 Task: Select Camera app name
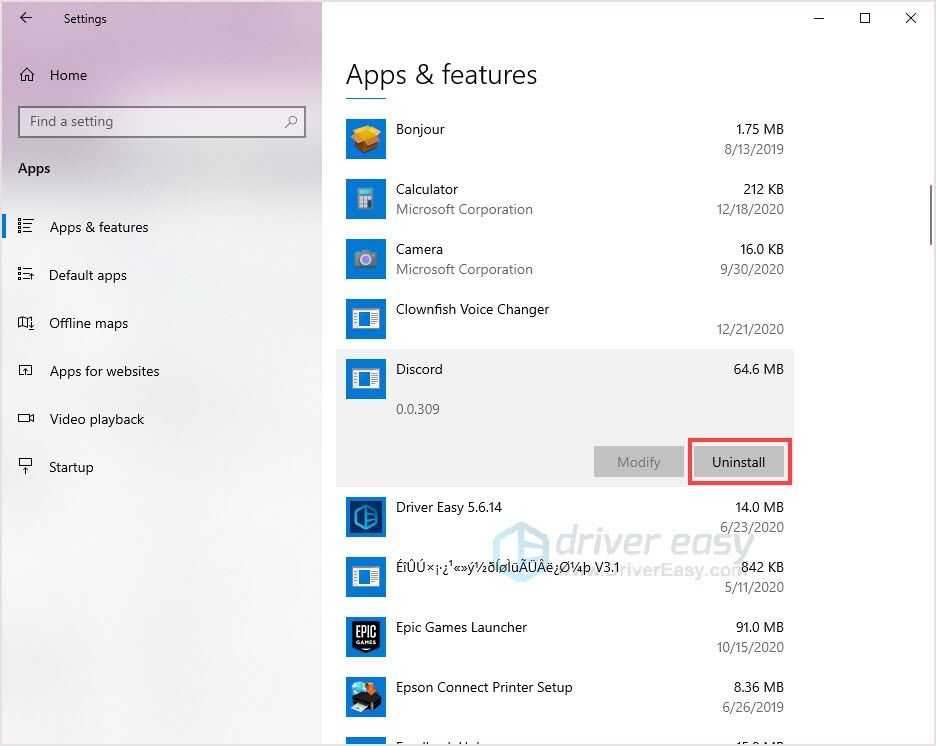tap(419, 249)
